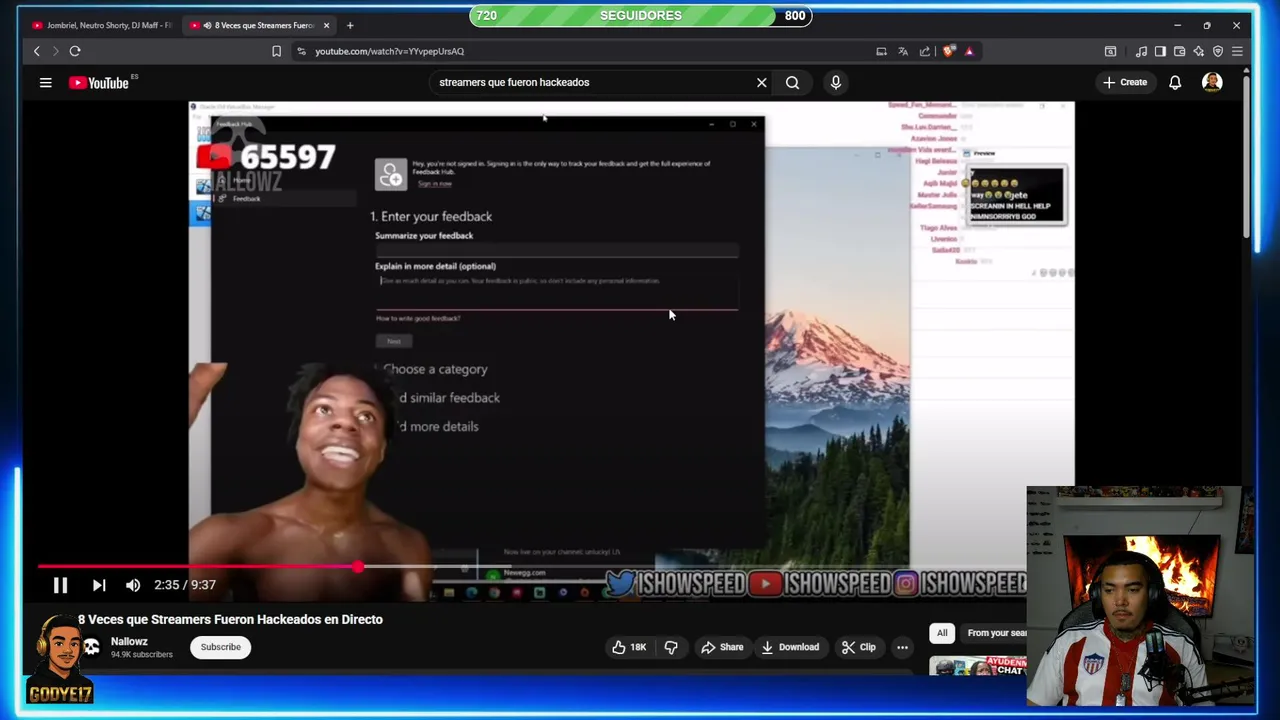This screenshot has height=720, width=1280.
Task: Open Brave Rewards triangle icon
Action: (x=969, y=51)
